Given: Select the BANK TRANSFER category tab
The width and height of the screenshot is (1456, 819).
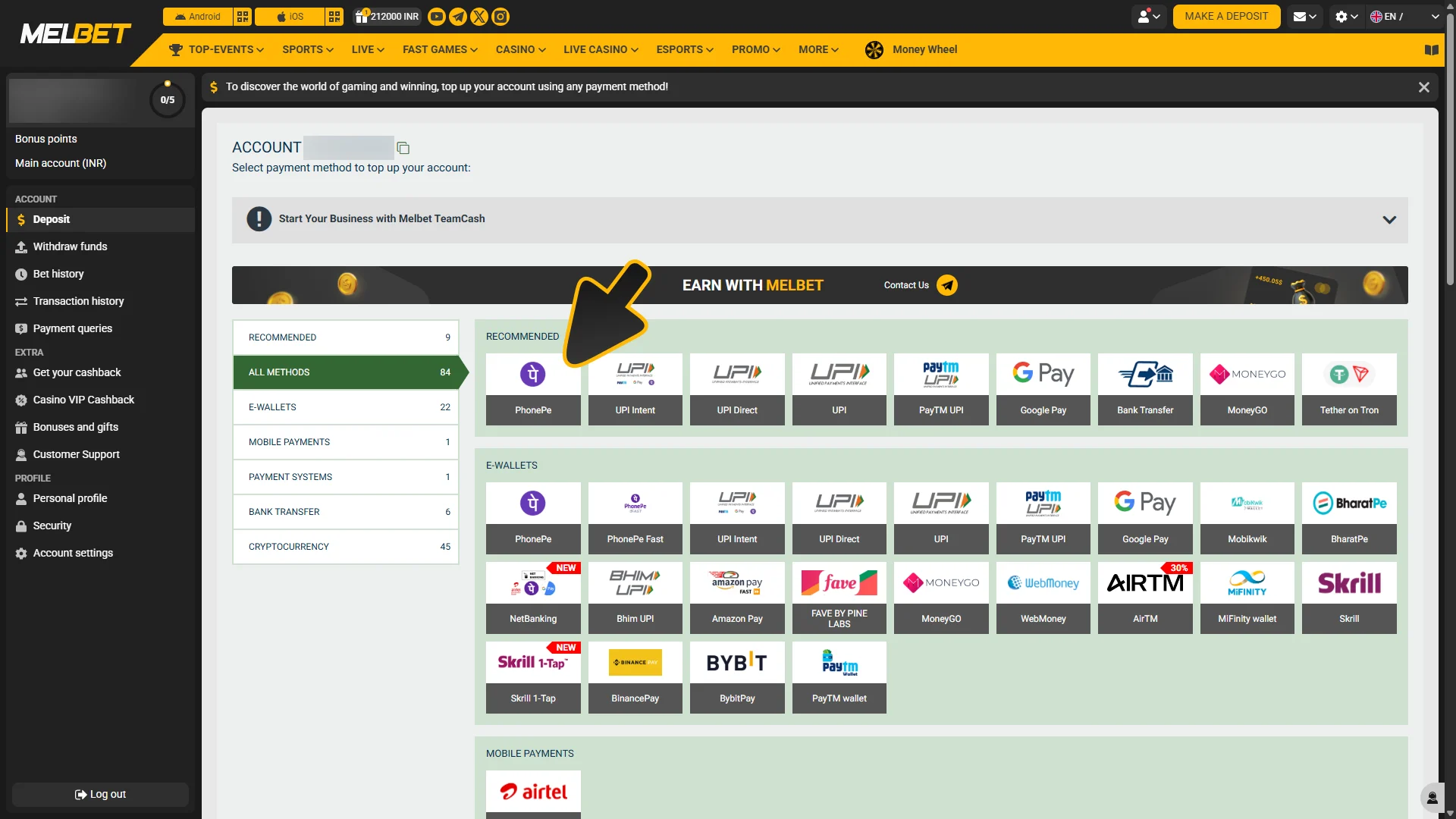Looking at the screenshot, I should pos(346,512).
